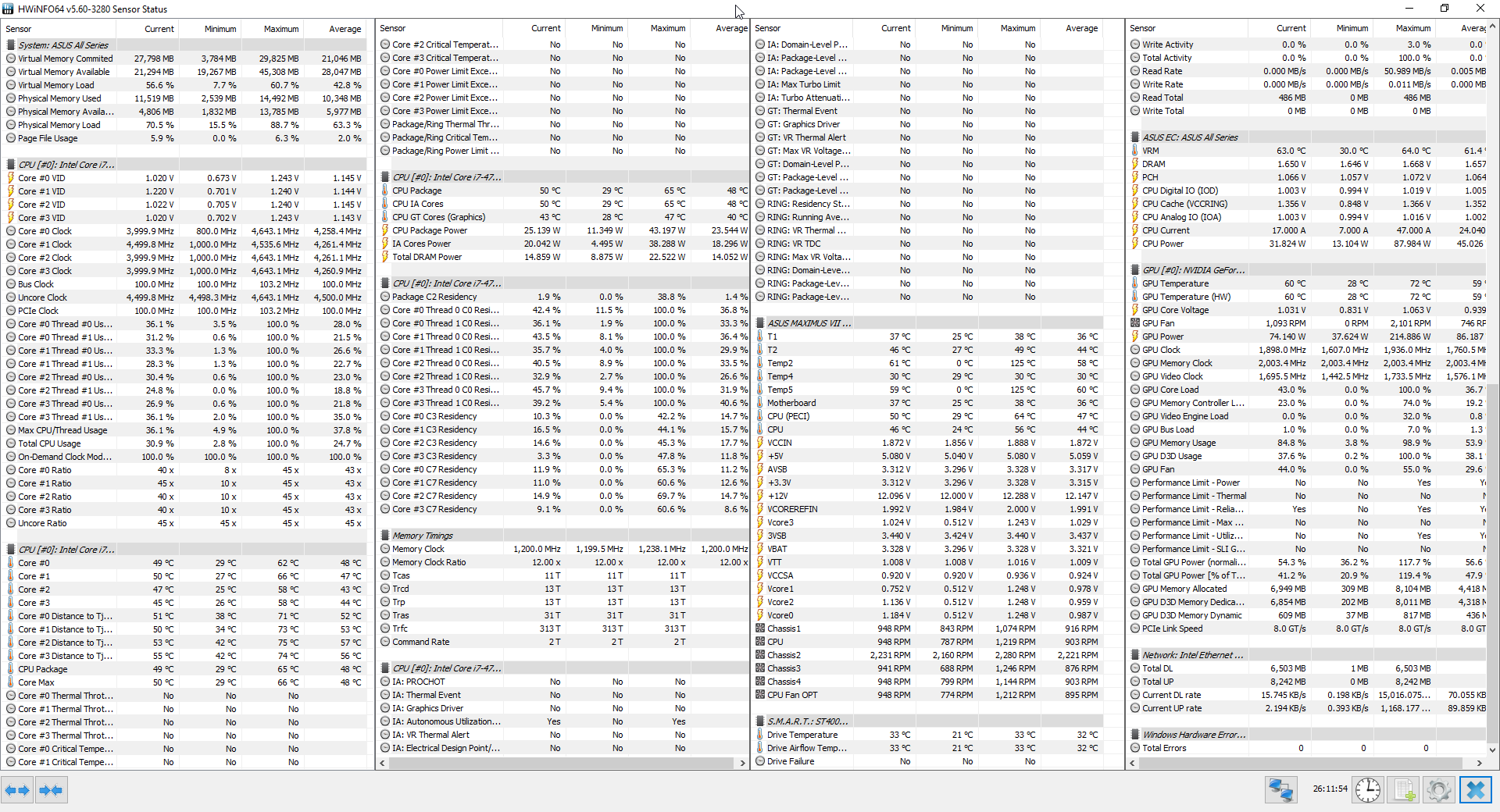Open remote network monitoring with two-computers icon

tap(1280, 790)
